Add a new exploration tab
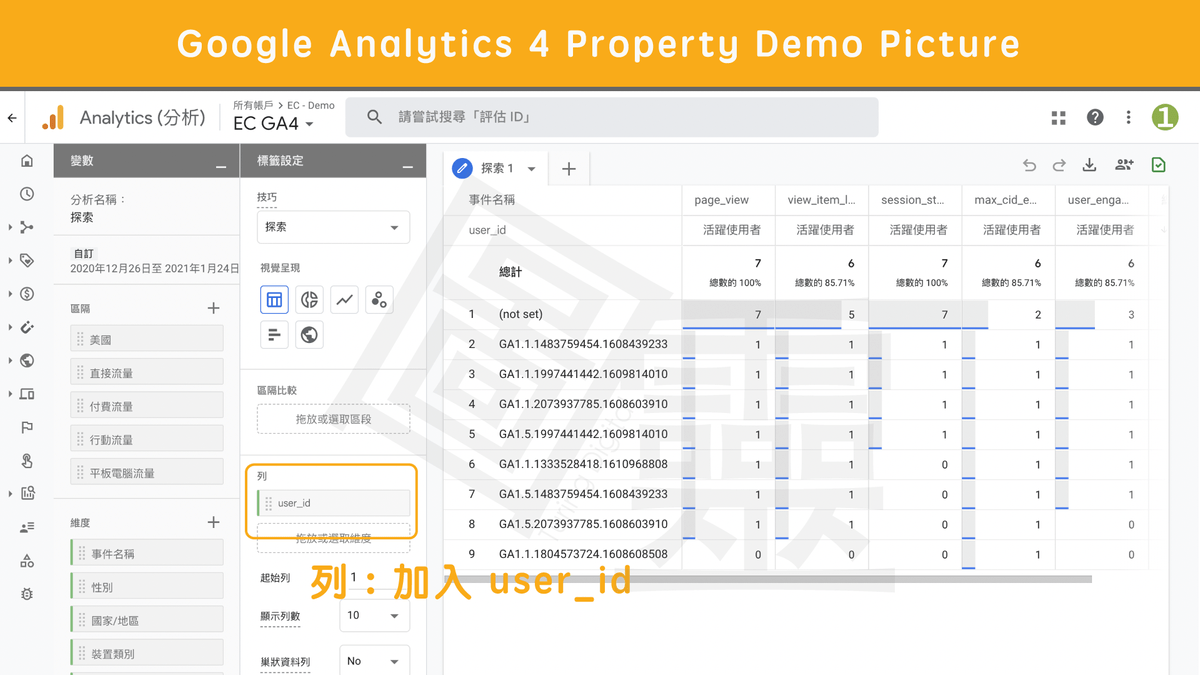This screenshot has width=1200, height=675. pyautogui.click(x=569, y=169)
